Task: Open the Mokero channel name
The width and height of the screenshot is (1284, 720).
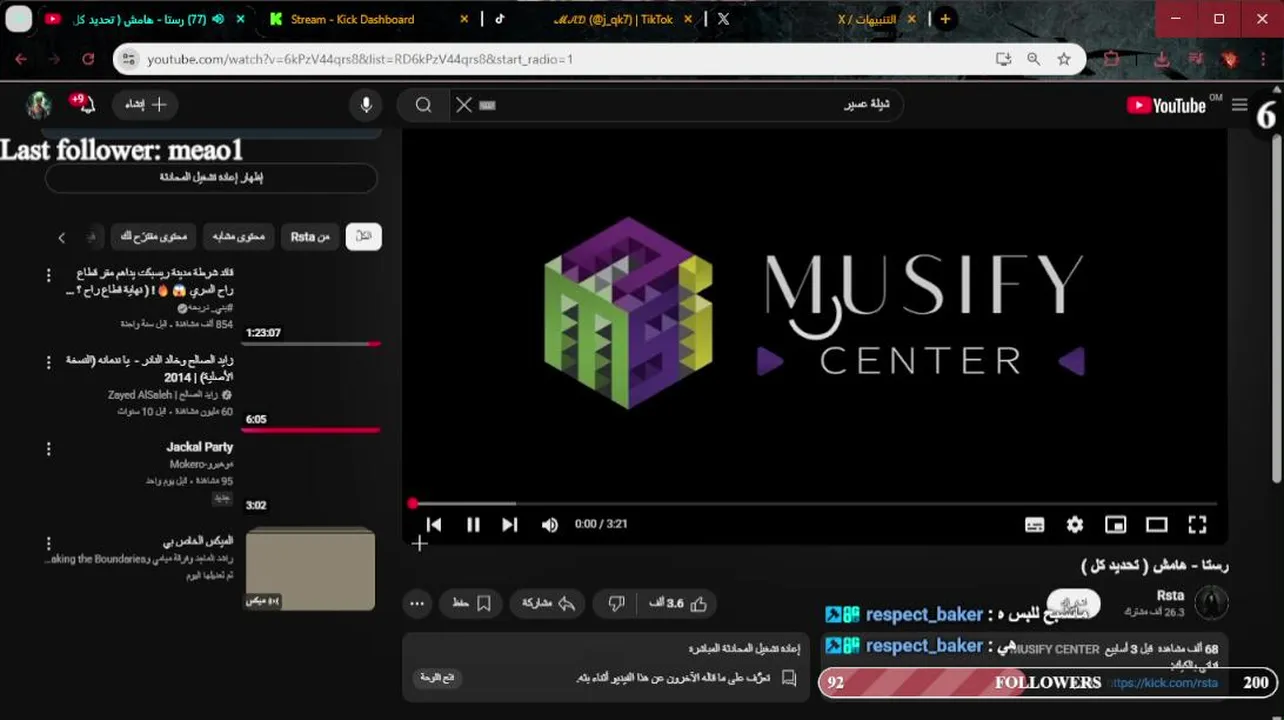Action: (201, 465)
